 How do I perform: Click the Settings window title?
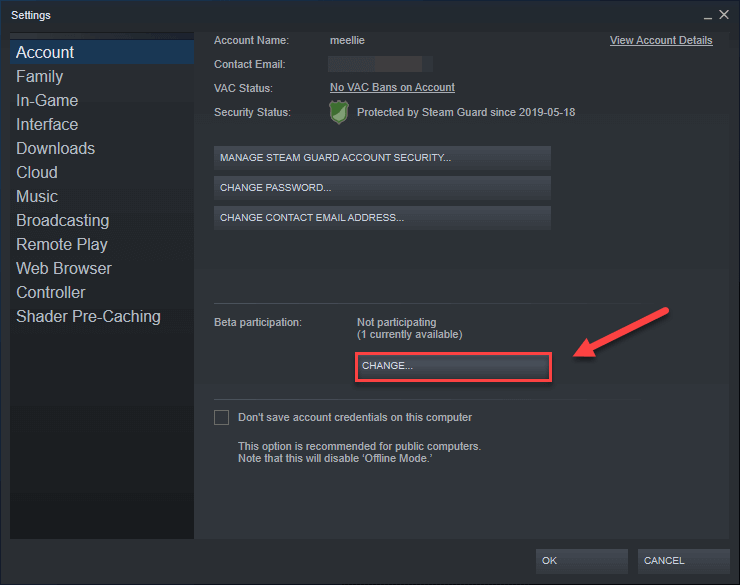point(31,15)
